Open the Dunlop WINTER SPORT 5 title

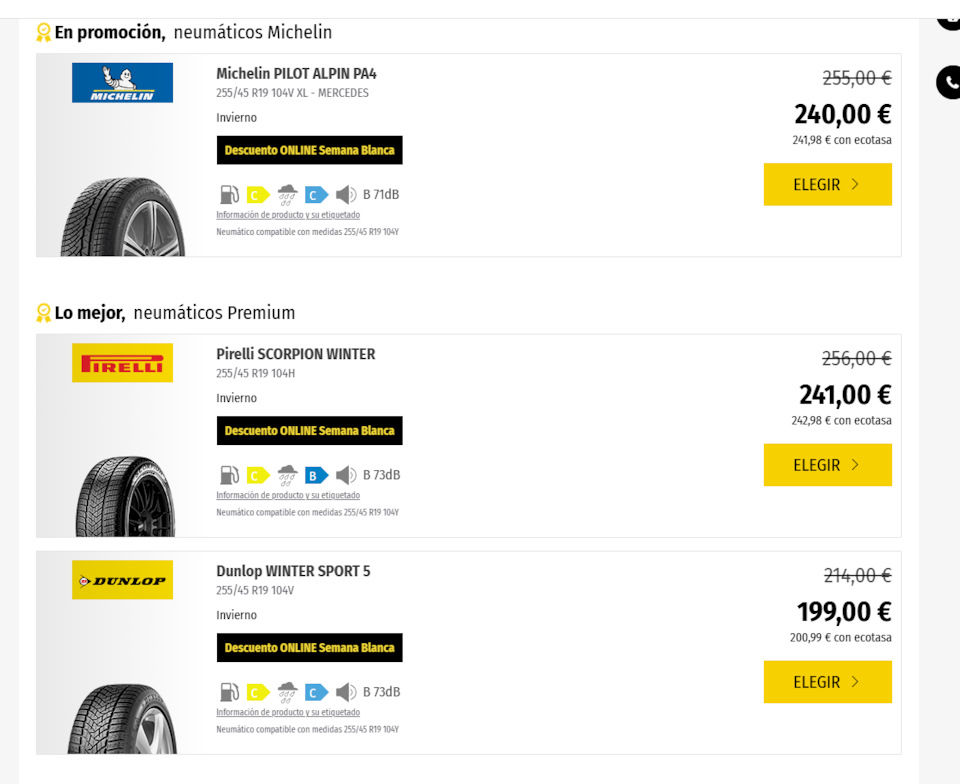click(x=293, y=571)
